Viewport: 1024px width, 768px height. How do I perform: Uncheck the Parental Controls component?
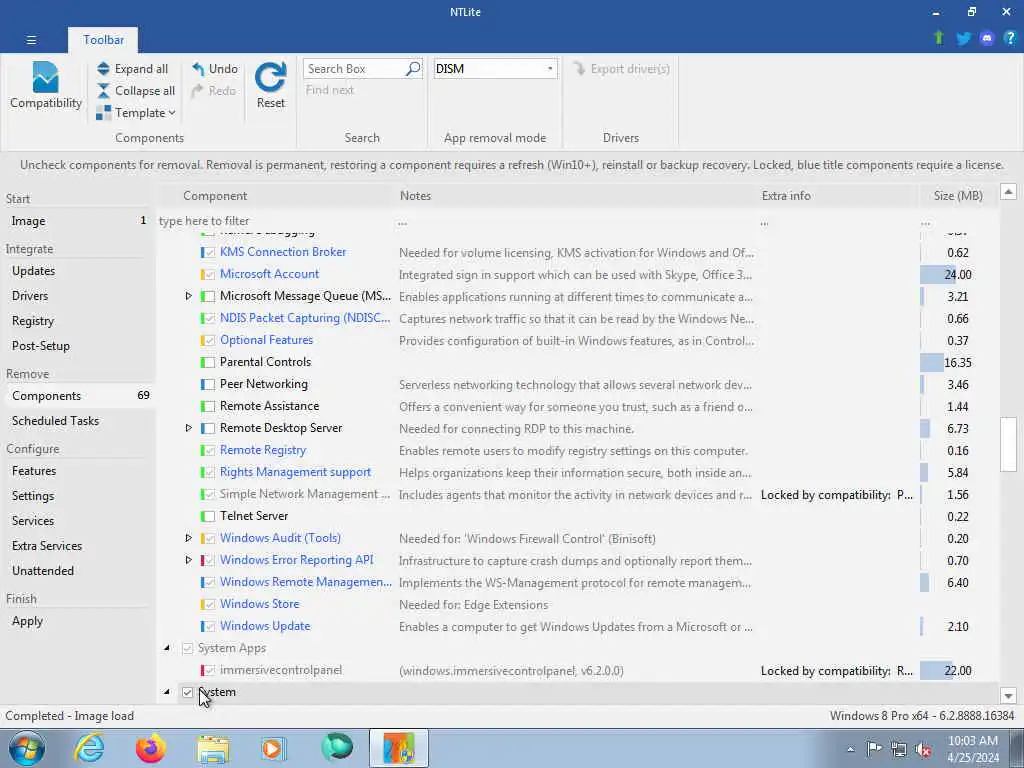click(x=208, y=362)
